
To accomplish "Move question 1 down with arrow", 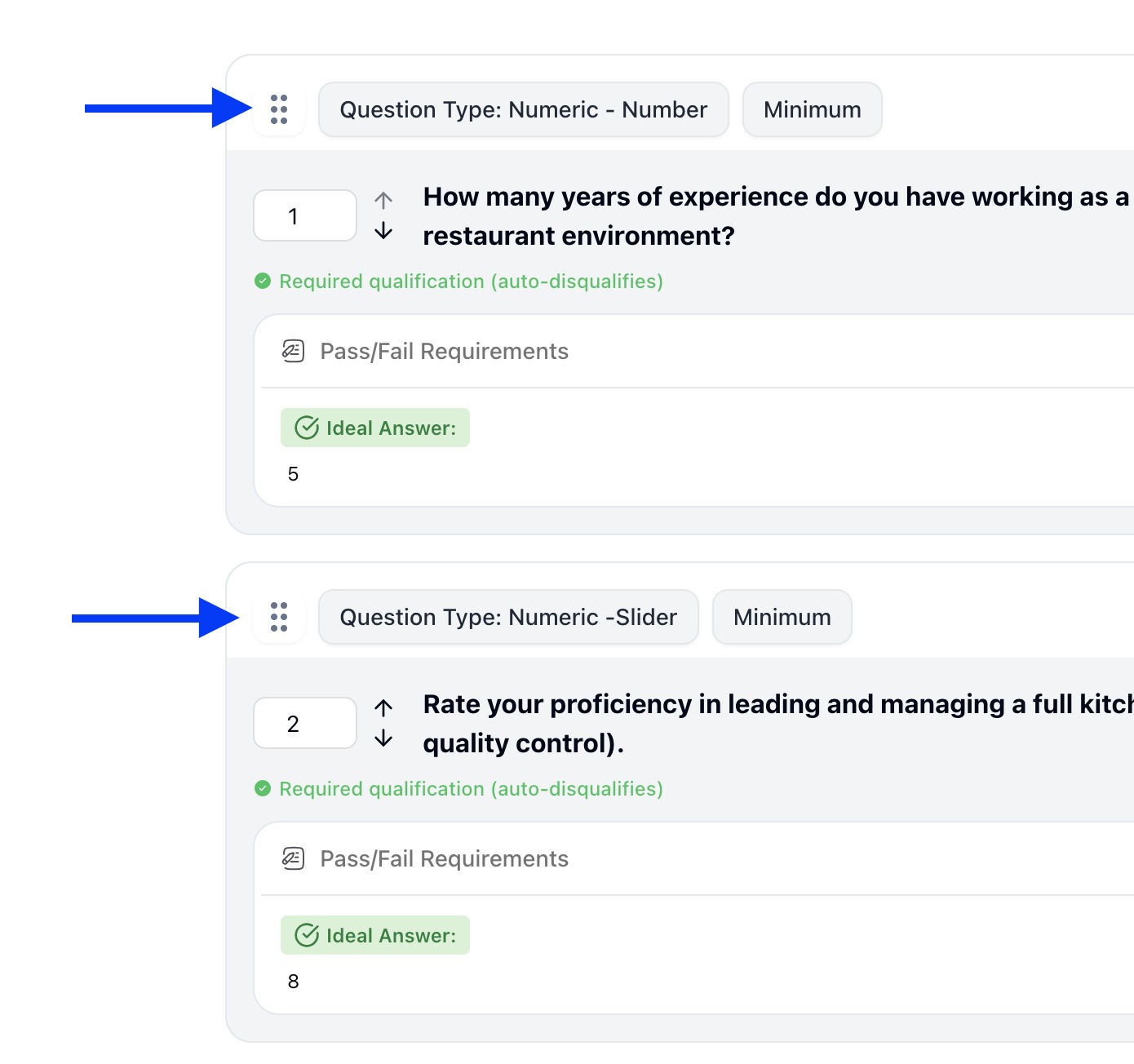I will tap(383, 232).
